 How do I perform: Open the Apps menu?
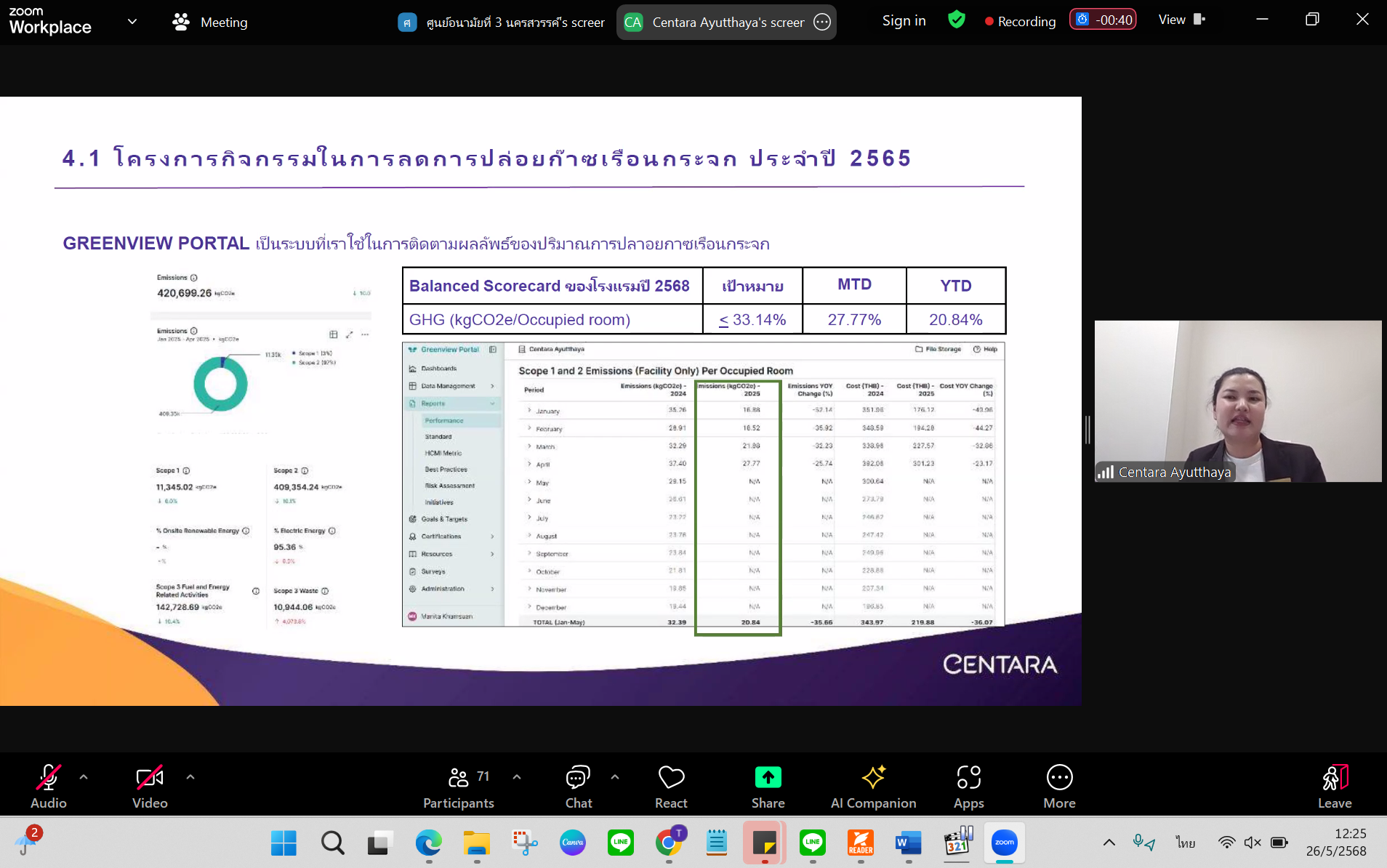pyautogui.click(x=968, y=786)
